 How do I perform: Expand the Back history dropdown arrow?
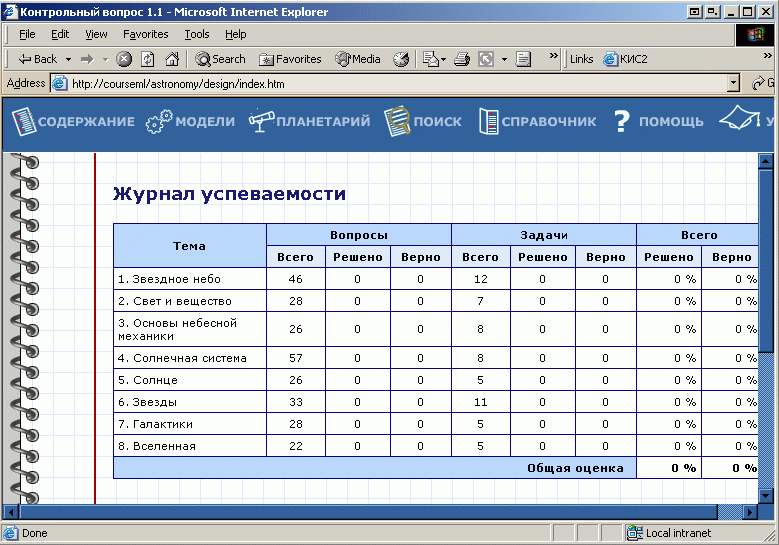coord(69,60)
